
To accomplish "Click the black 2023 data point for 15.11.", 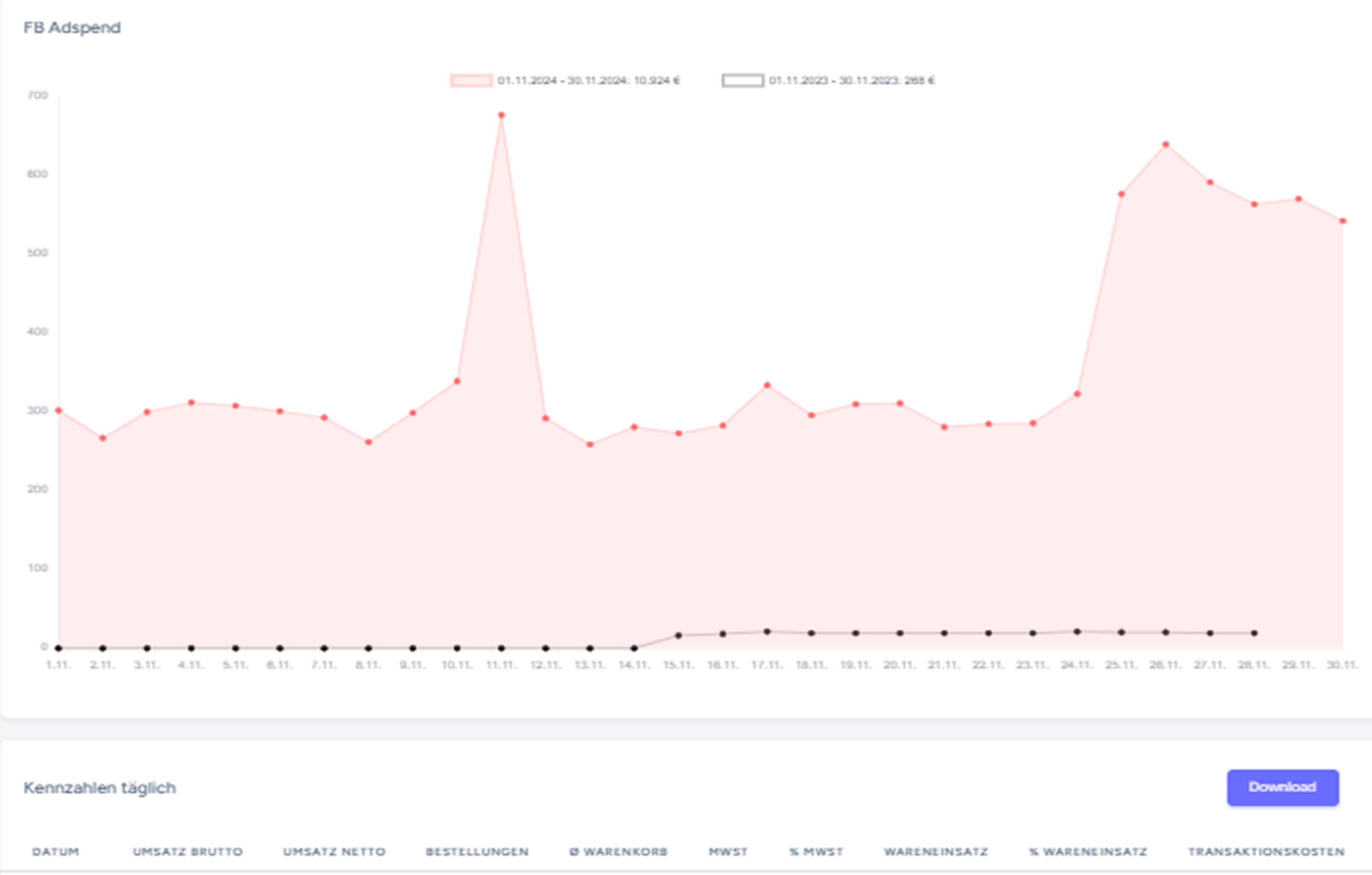I will (678, 635).
